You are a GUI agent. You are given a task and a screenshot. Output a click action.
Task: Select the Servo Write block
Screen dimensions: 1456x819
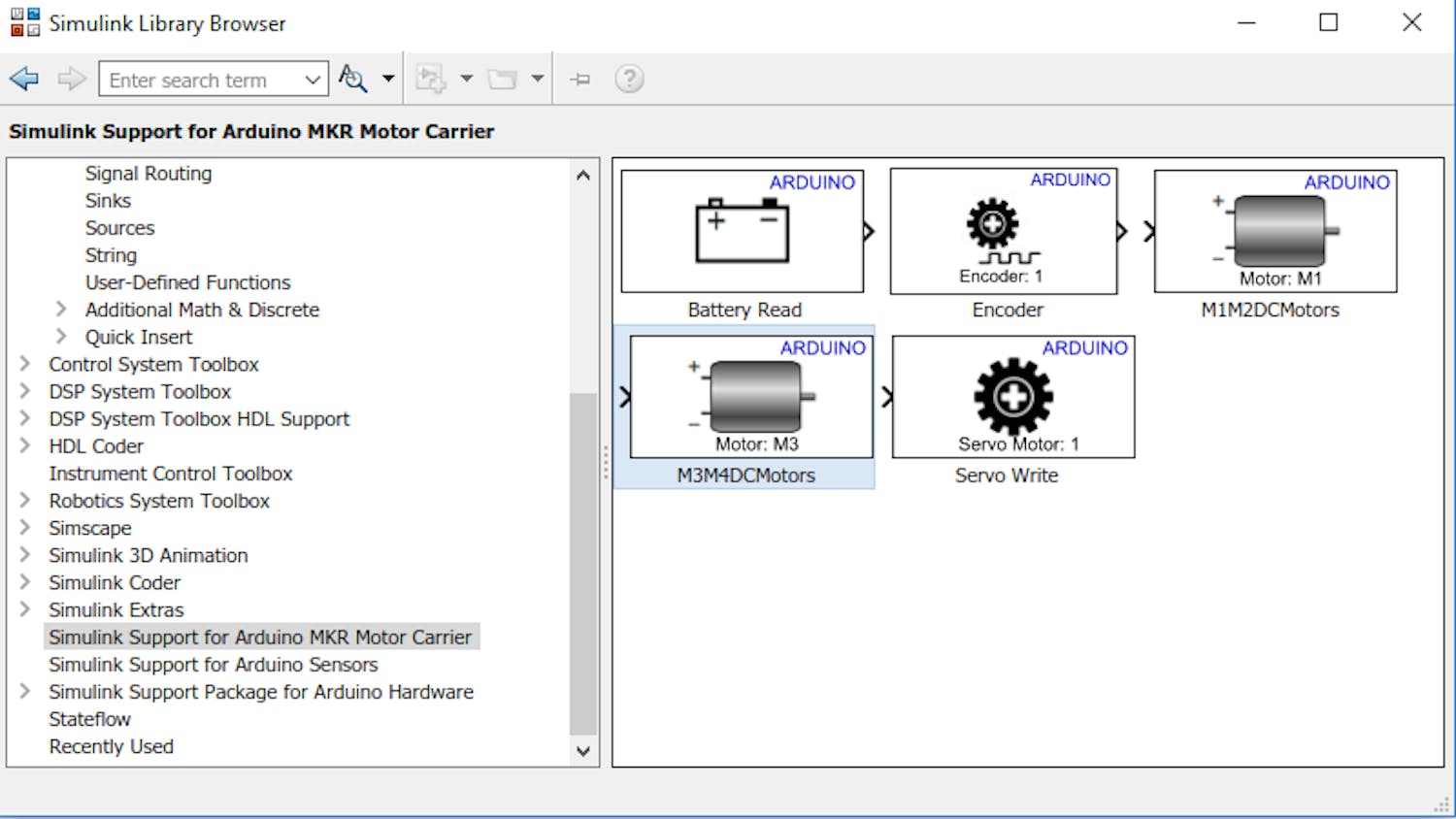pyautogui.click(x=1012, y=397)
